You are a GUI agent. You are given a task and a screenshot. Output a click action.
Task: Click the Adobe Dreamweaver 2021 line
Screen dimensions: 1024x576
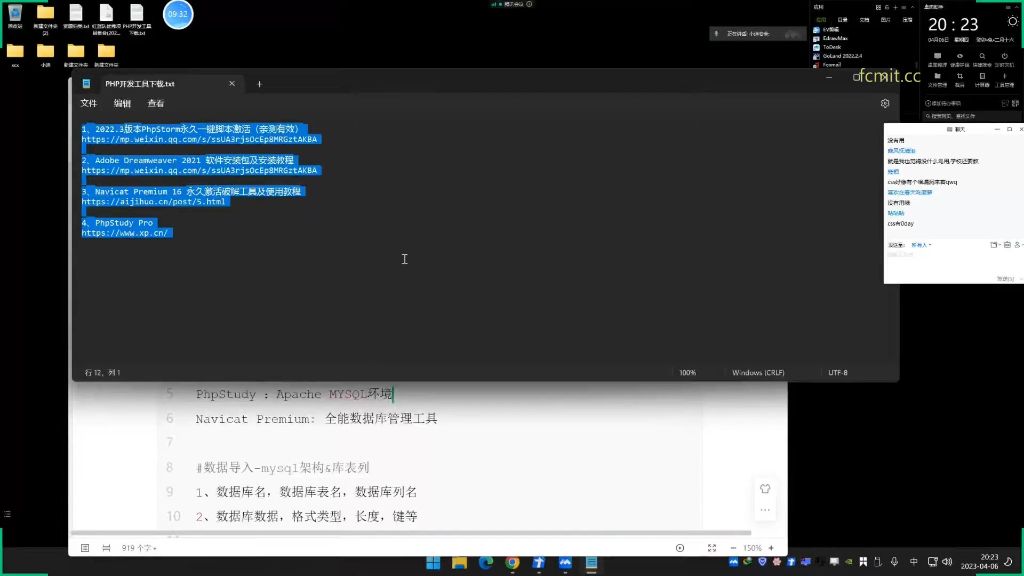pos(188,160)
